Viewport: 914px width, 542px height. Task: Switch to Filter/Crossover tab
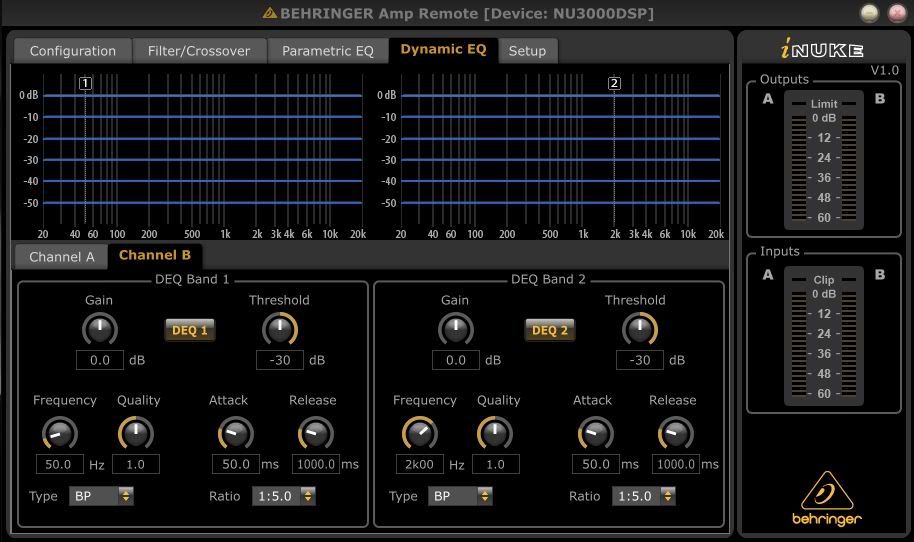[199, 51]
